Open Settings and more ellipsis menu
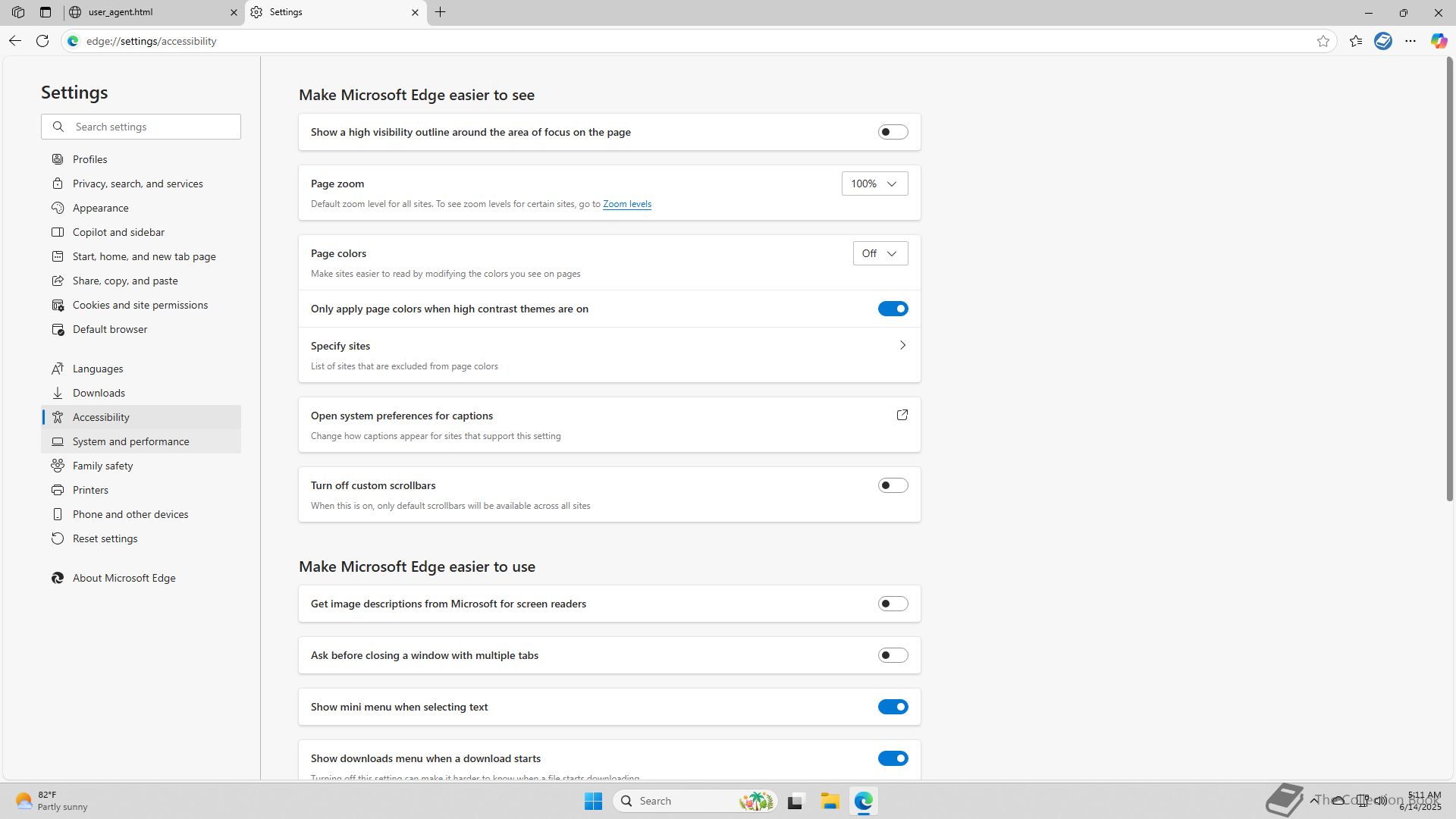Image resolution: width=1456 pixels, height=819 pixels. pyautogui.click(x=1410, y=41)
